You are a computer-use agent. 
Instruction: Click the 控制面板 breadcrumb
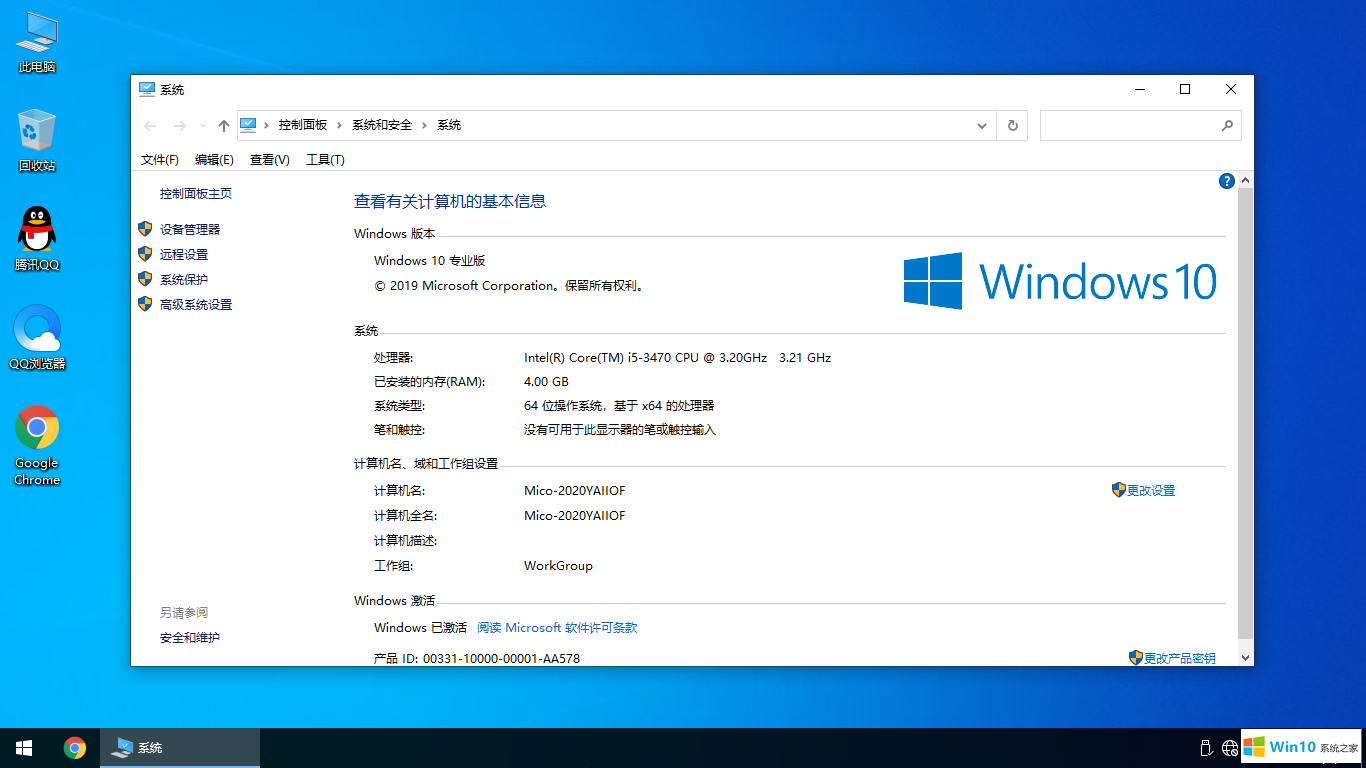pos(303,125)
